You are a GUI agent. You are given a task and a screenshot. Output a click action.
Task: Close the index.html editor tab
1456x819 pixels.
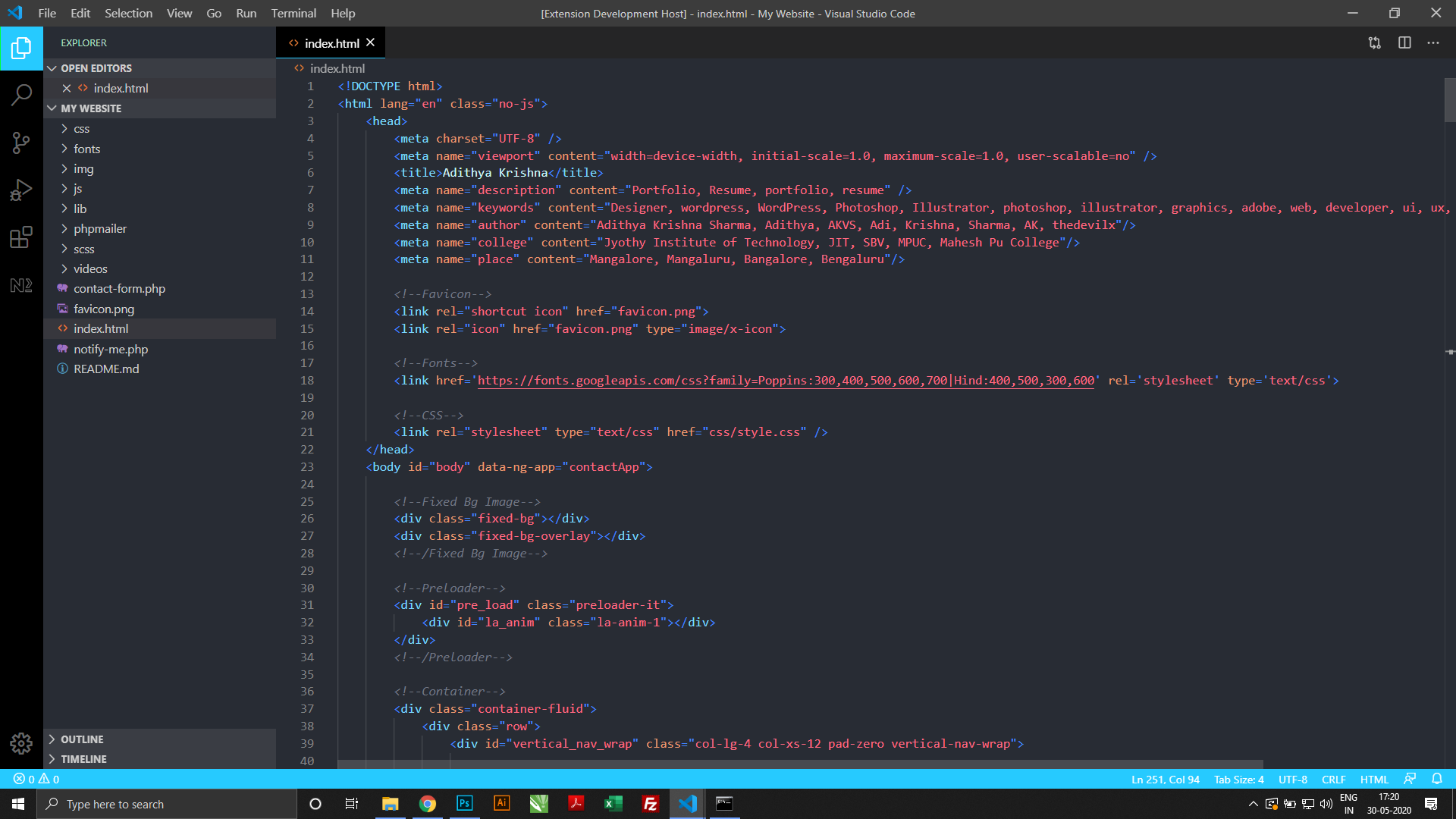[370, 42]
